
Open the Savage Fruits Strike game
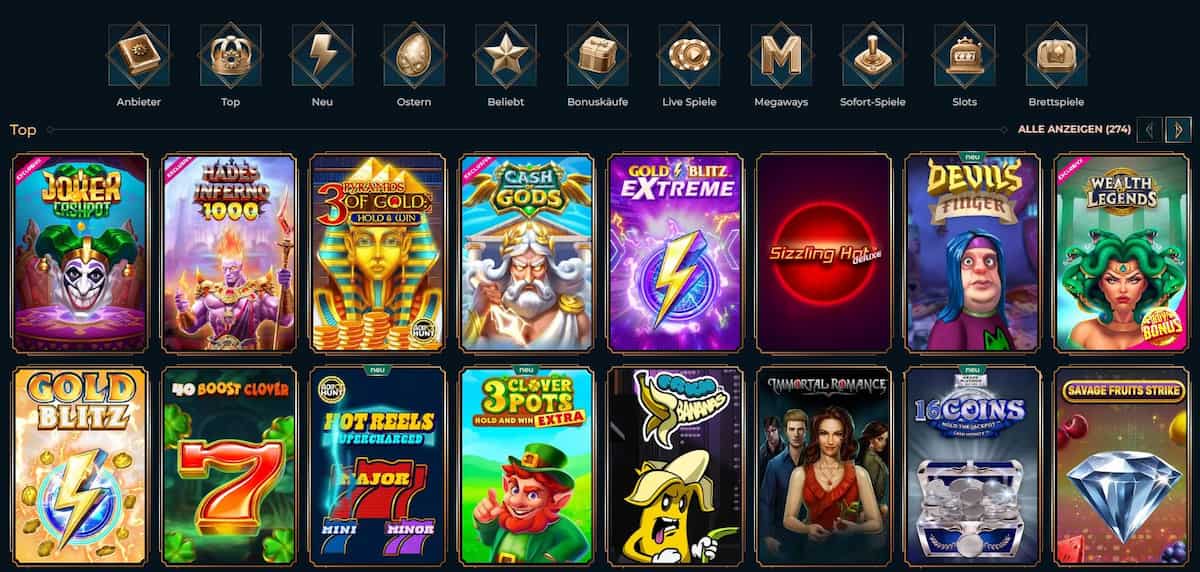1122,466
